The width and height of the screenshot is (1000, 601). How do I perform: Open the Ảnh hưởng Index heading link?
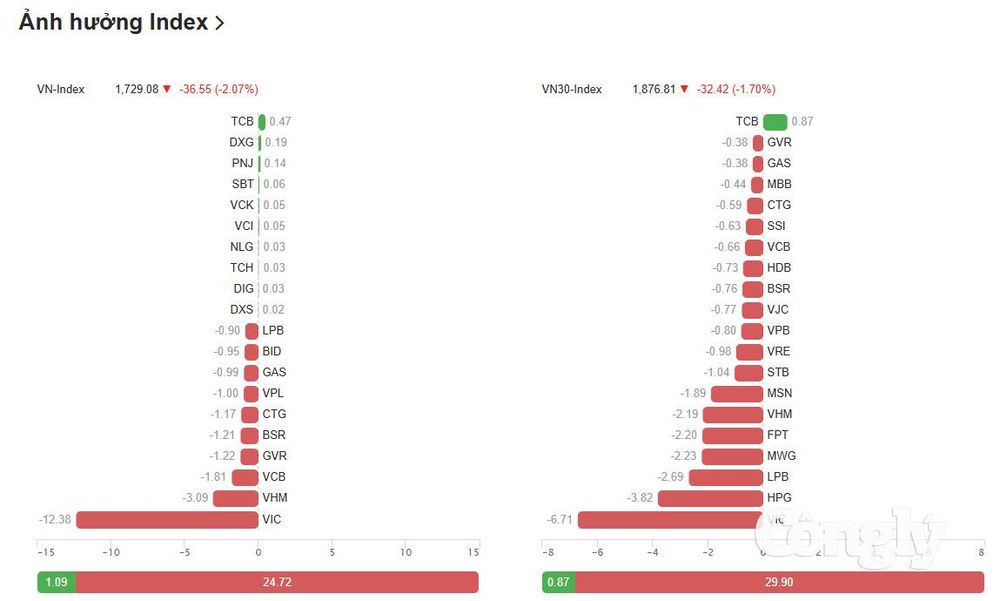pyautogui.click(x=114, y=22)
